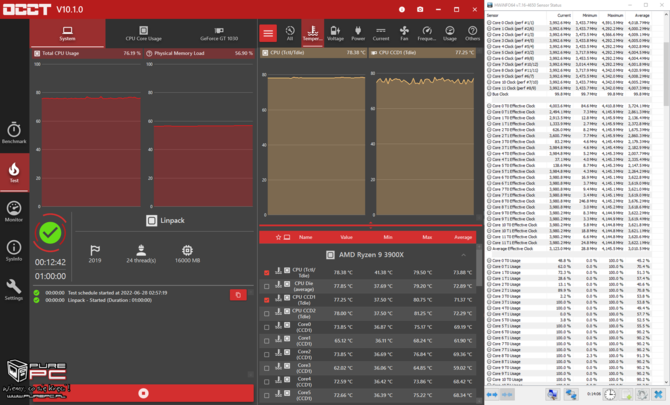Image resolution: width=670 pixels, height=405 pixels.
Task: Click HWiNFO scrollbar down arrow
Action: 666,382
